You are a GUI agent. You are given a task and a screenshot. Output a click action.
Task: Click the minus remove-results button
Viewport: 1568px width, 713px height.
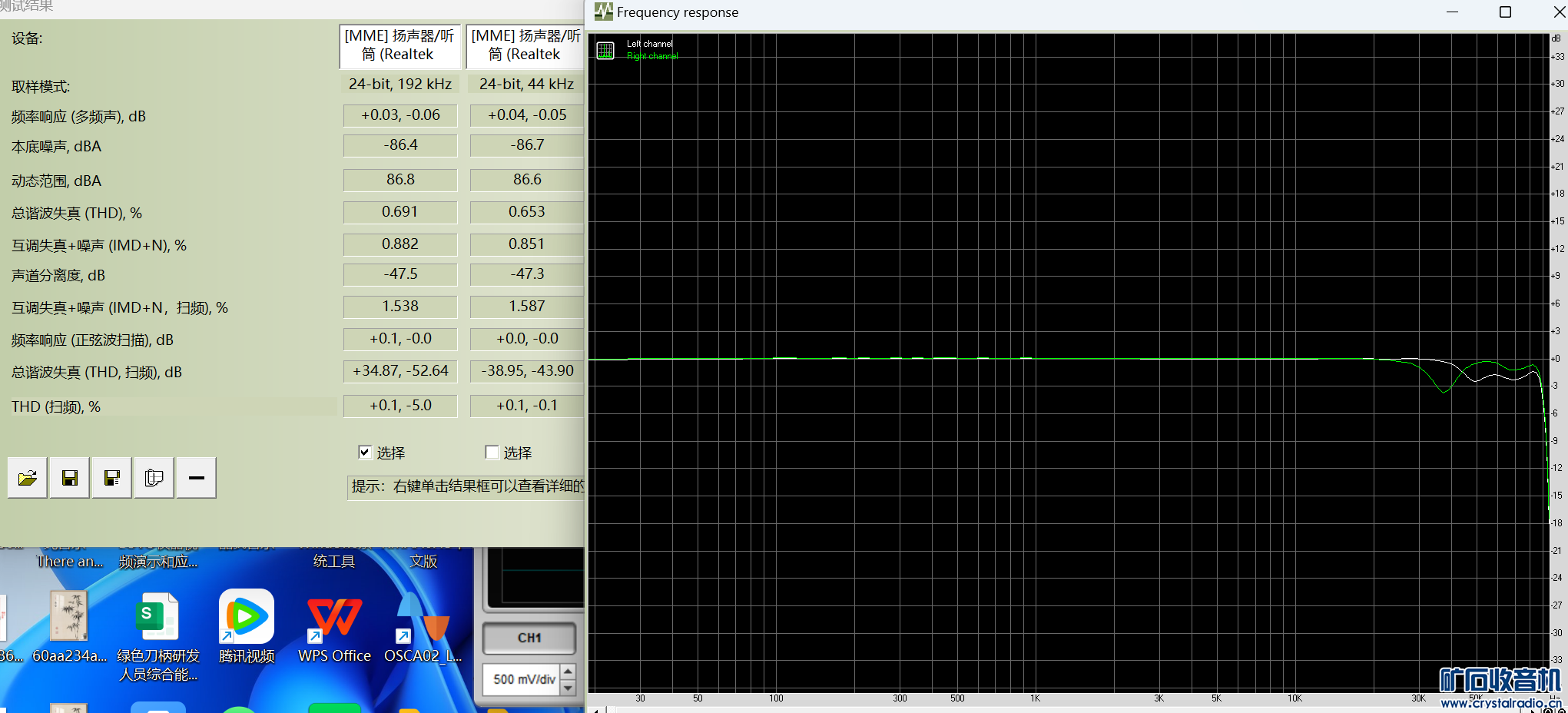pos(197,479)
